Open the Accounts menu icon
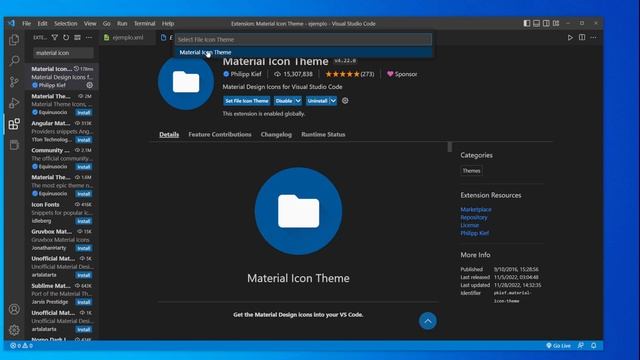640x360 pixels. (x=14, y=309)
